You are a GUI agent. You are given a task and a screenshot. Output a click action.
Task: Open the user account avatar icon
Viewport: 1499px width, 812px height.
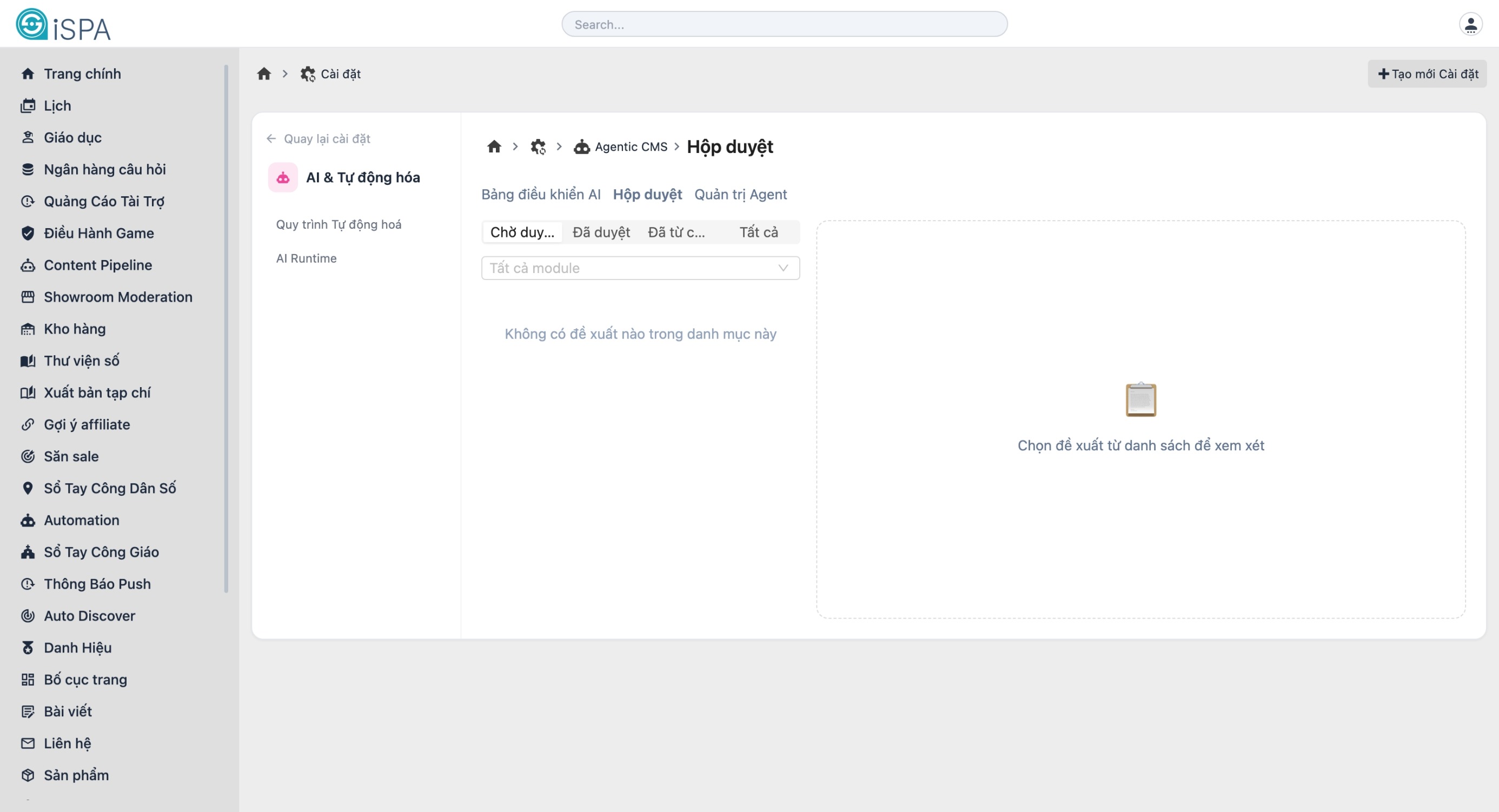tap(1470, 24)
